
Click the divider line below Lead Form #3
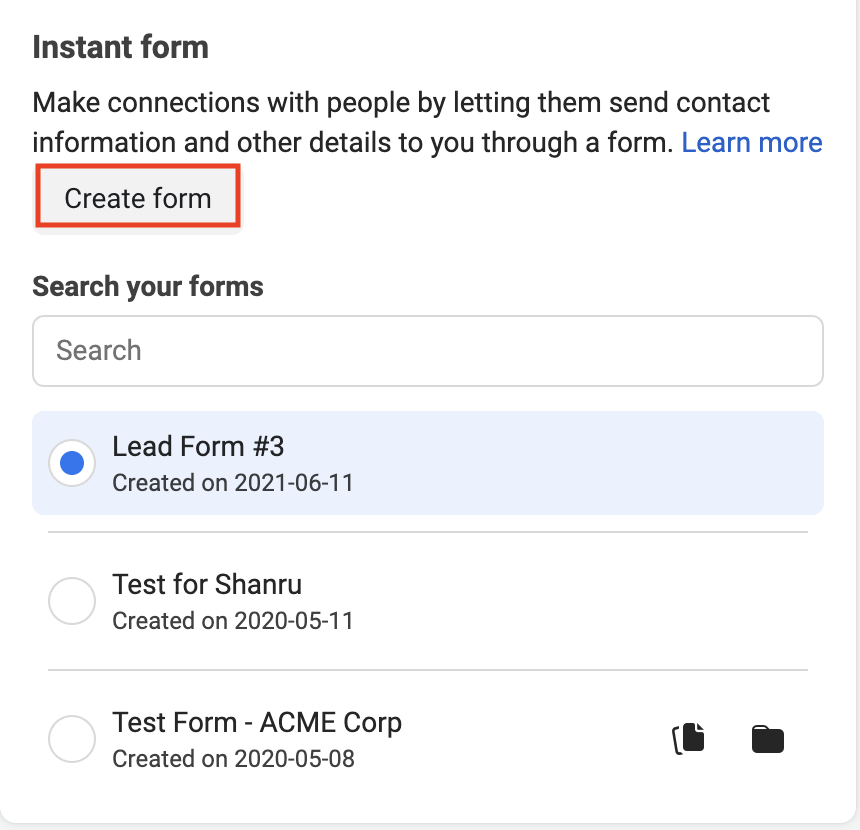click(428, 532)
